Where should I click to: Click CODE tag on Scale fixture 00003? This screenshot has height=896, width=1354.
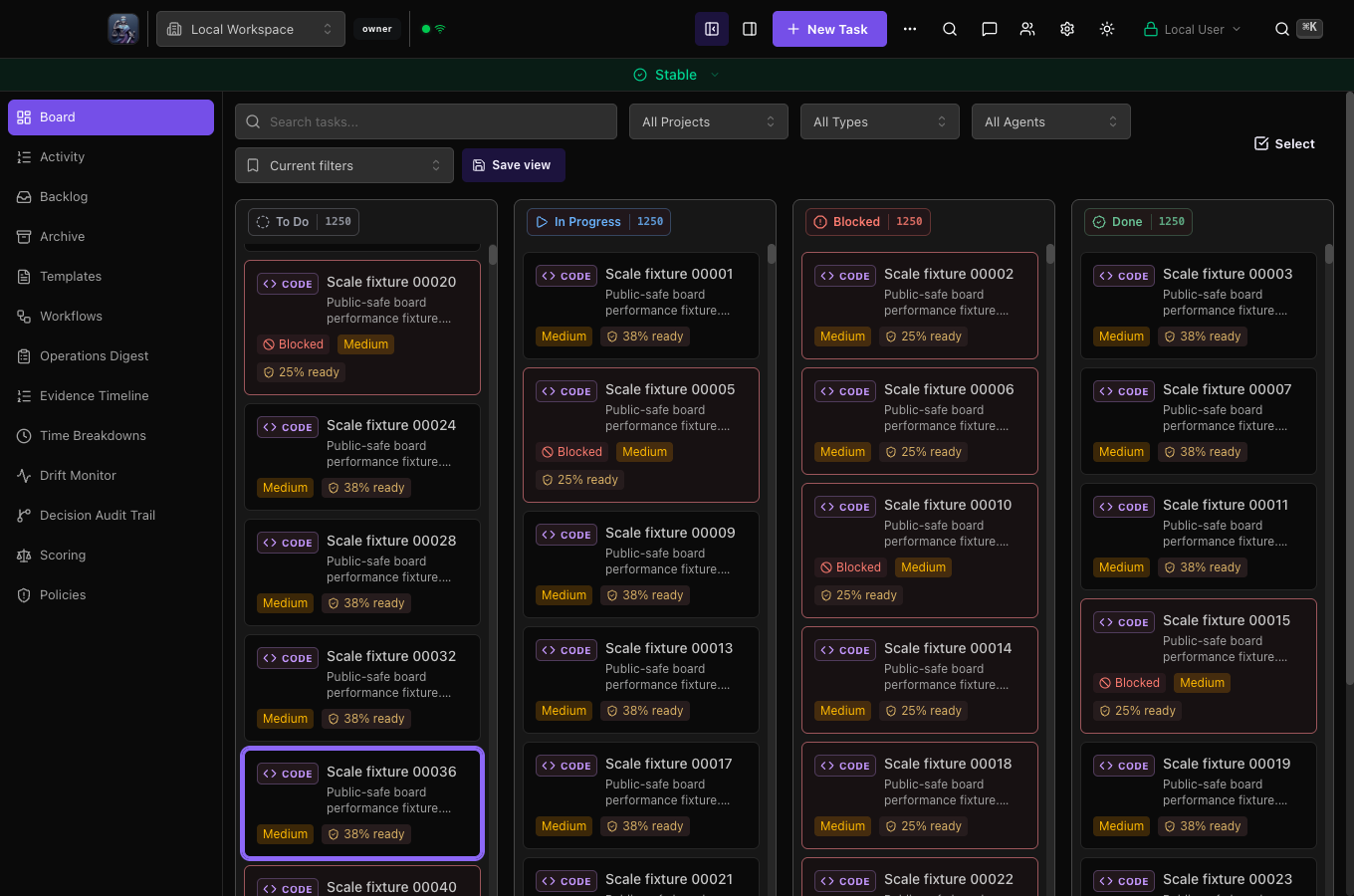(1124, 276)
